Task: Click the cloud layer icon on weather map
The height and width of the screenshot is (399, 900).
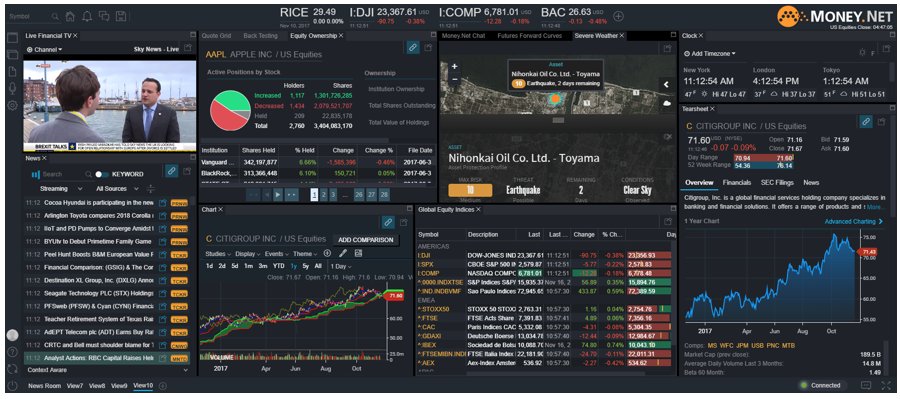Action: click(667, 103)
